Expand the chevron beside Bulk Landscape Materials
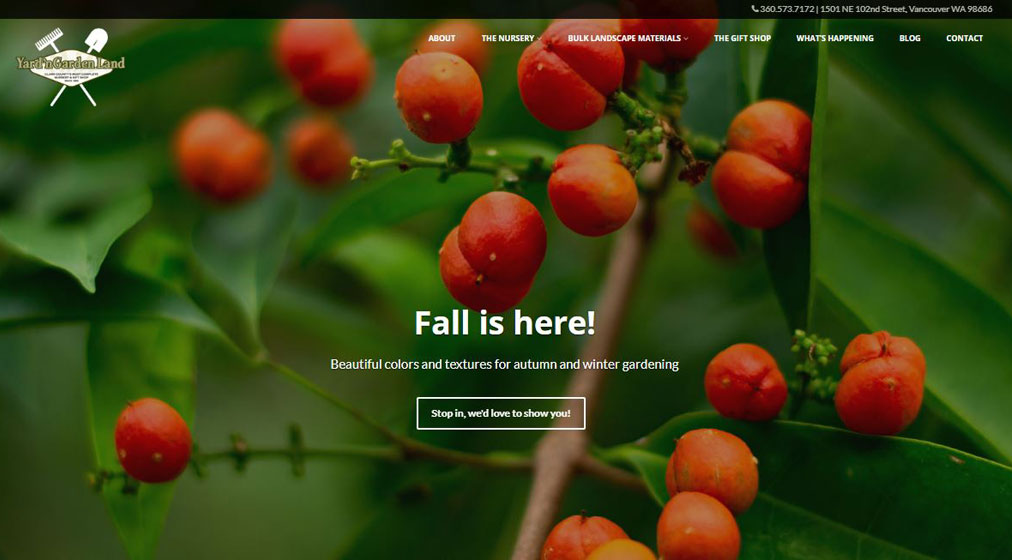Viewport: 1012px width, 560px height. tap(685, 39)
